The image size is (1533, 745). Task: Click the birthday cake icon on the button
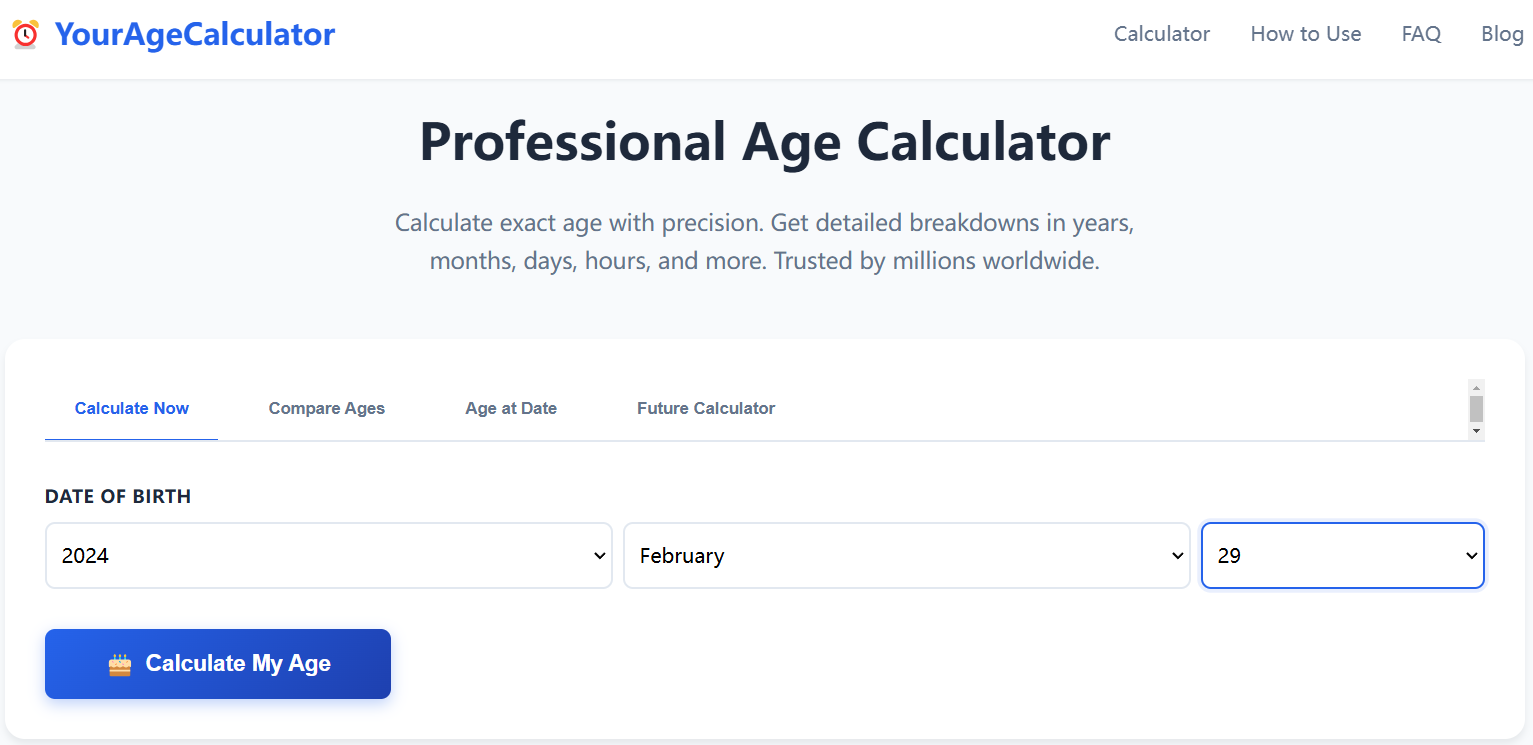[x=119, y=663]
